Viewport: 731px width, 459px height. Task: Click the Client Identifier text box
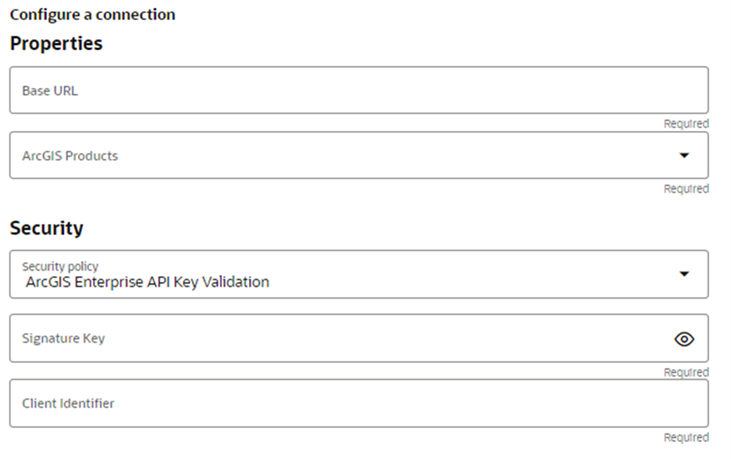click(x=358, y=404)
